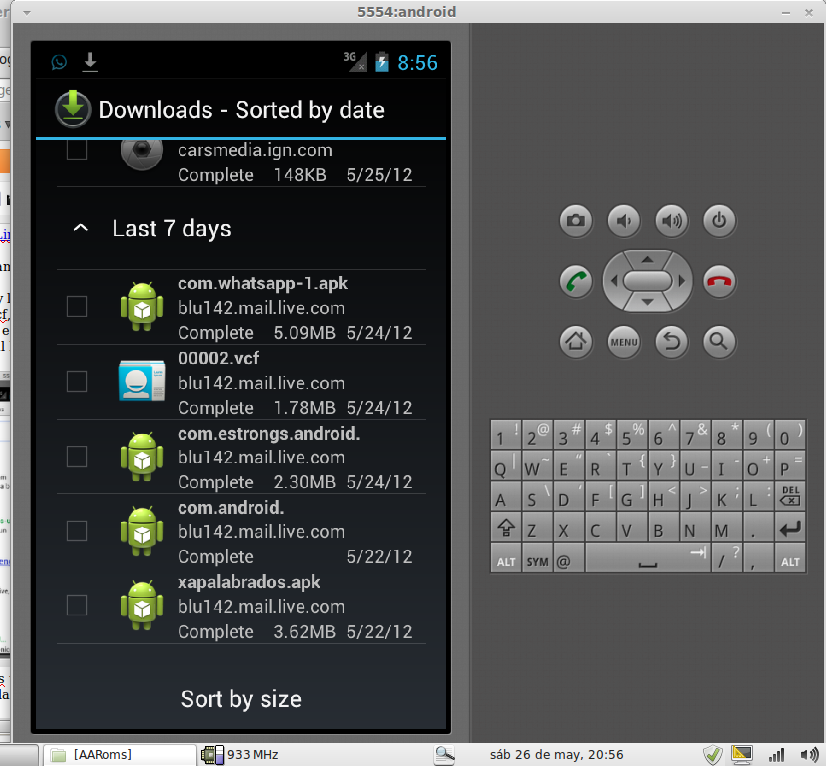Click the D-pad left arrow
Viewport: 826px width, 766px height.
pos(614,281)
